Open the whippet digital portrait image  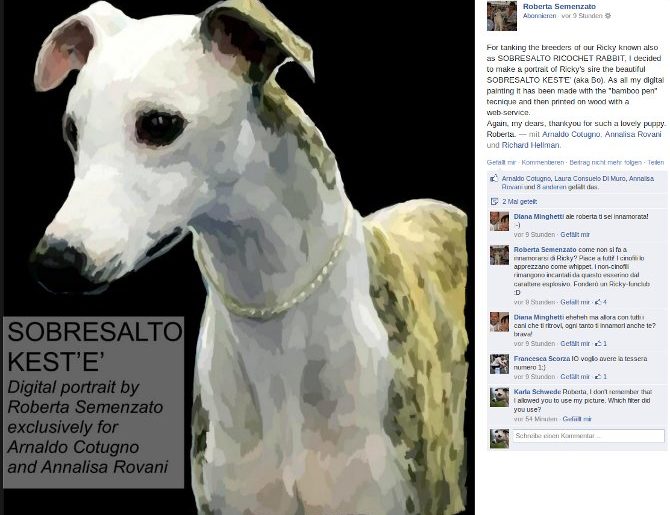pyautogui.click(x=239, y=257)
